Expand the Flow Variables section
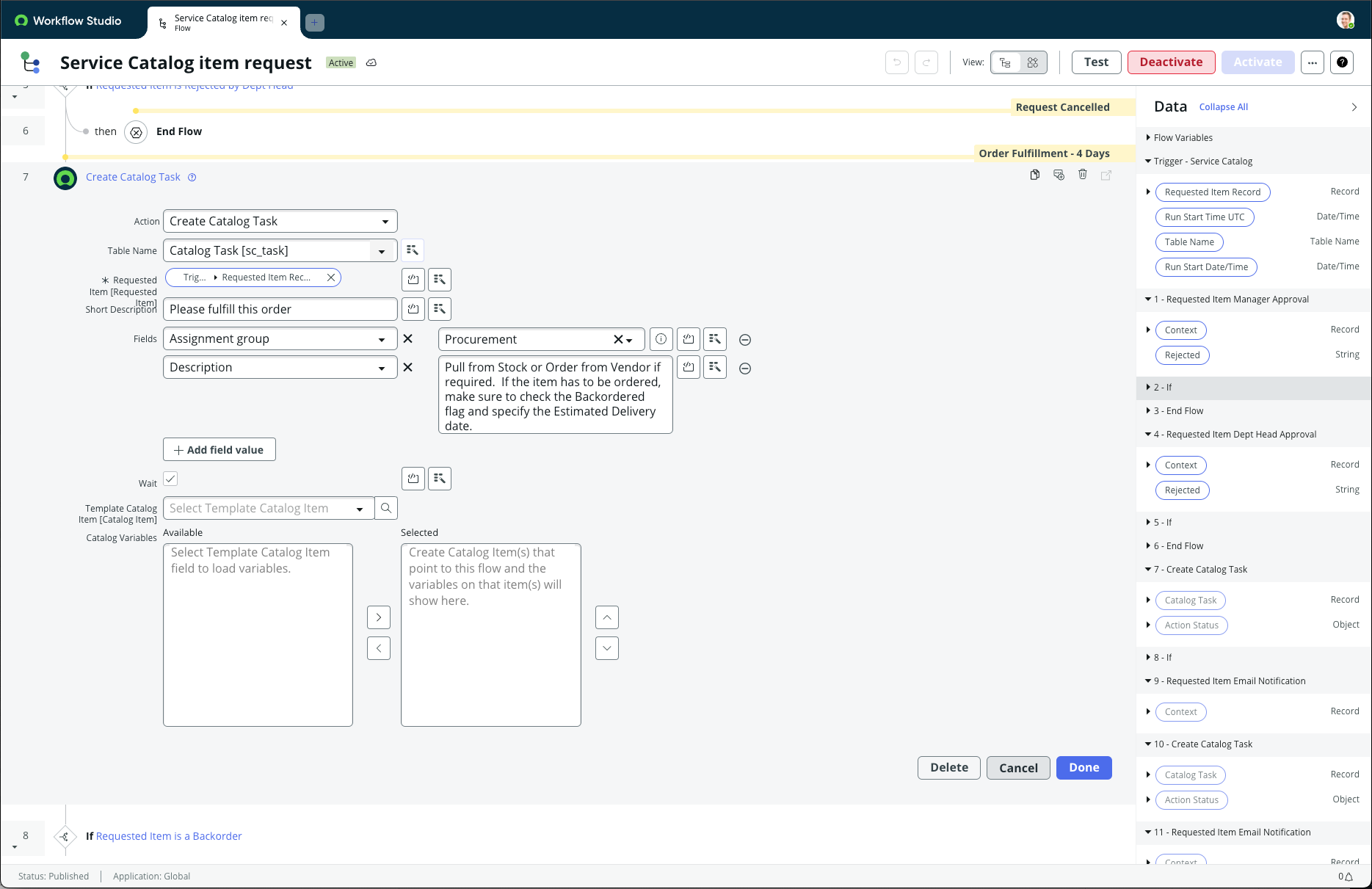This screenshot has height=889, width=1372. tap(1148, 137)
